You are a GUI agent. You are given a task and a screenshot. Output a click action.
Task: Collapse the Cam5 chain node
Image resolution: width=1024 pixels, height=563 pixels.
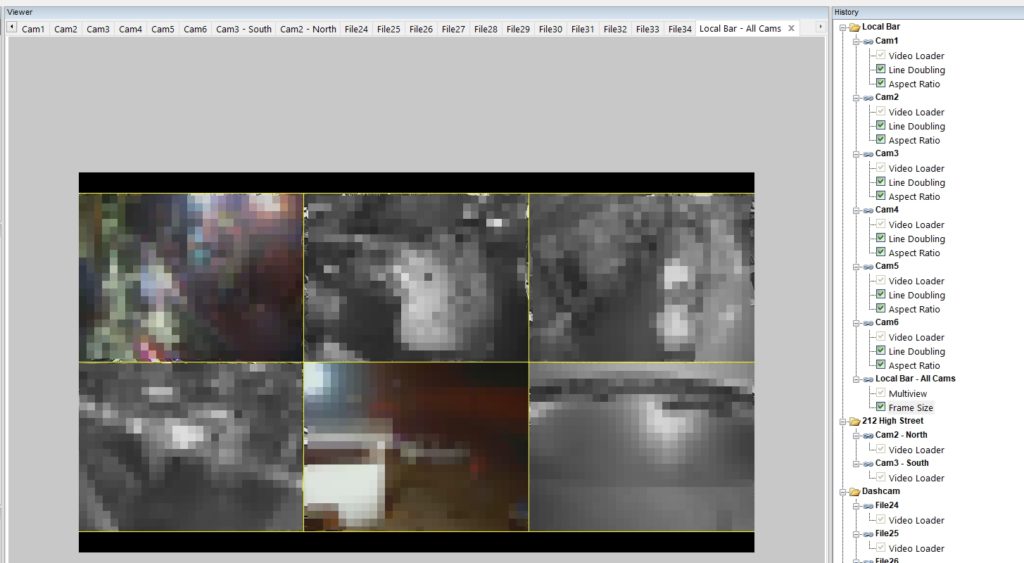[x=856, y=266]
